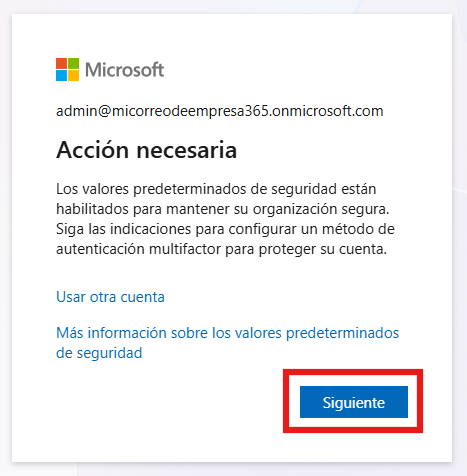This screenshot has width=467, height=476.
Task: Click the gray Microsoft wordmark text
Action: (x=124, y=70)
